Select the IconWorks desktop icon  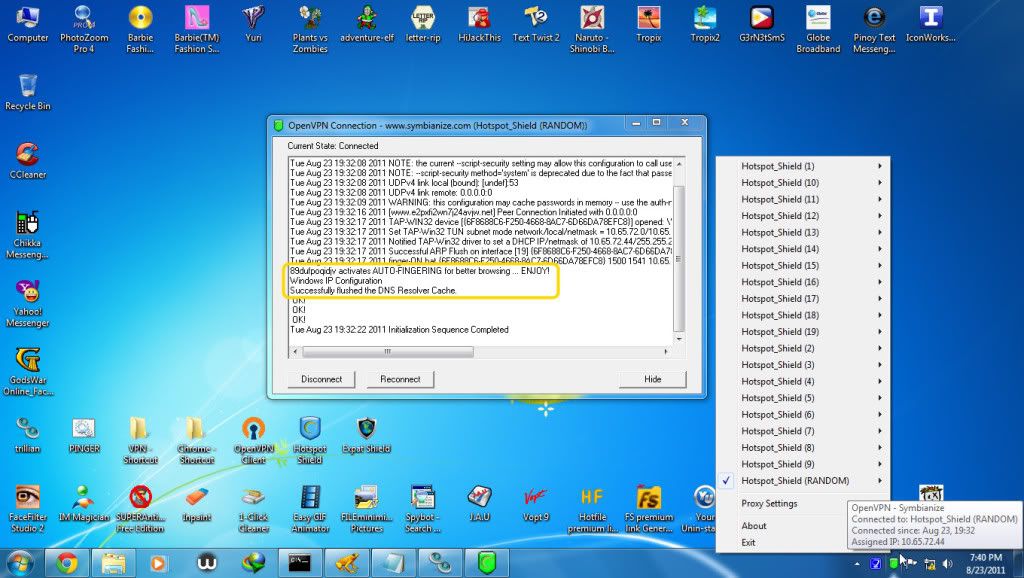pyautogui.click(x=931, y=24)
